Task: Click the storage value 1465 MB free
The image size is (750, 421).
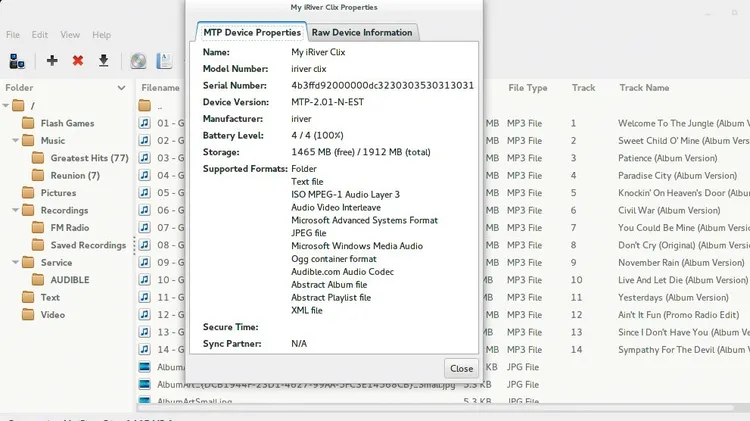Action: click(x=361, y=152)
